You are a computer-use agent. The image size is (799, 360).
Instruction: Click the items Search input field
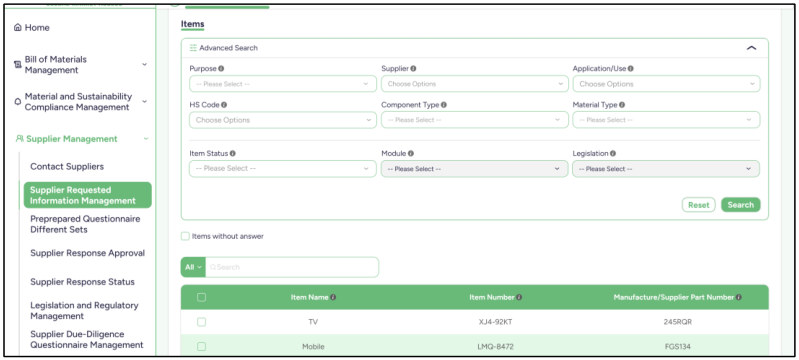click(292, 267)
